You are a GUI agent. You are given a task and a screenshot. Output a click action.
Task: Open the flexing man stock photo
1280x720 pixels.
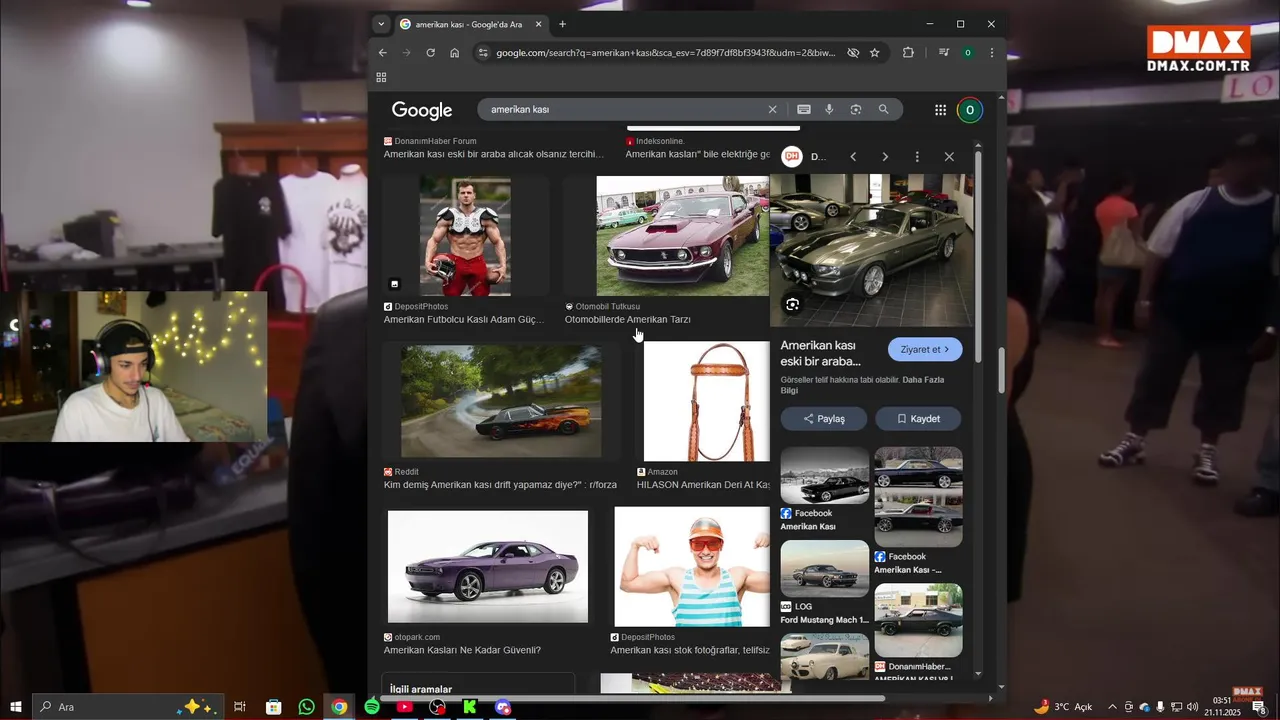coord(692,567)
